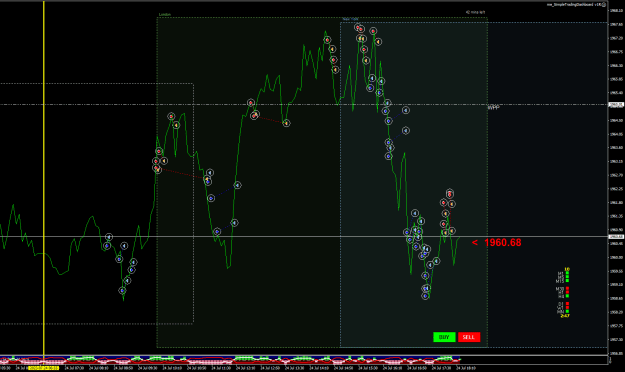Screen dimensions: 625x372
Task: Click the WPP level price tag on axis
Action: coord(616,104)
